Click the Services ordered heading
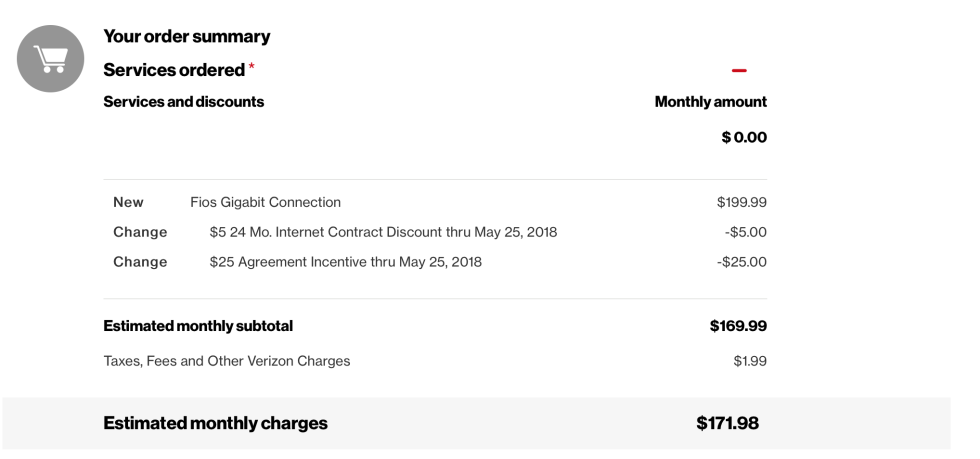The height and width of the screenshot is (459, 980). (174, 70)
